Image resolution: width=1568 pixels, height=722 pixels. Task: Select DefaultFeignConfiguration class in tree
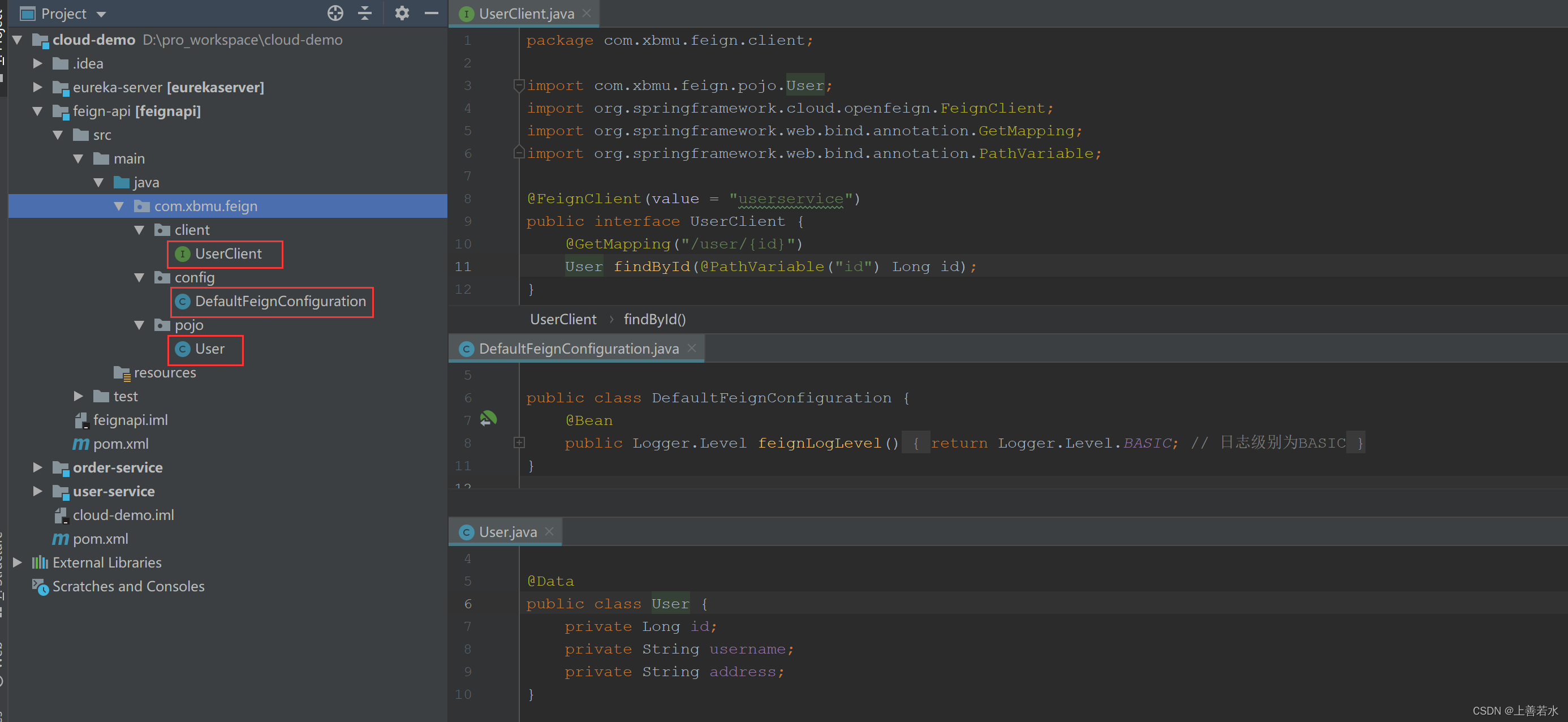click(x=280, y=302)
